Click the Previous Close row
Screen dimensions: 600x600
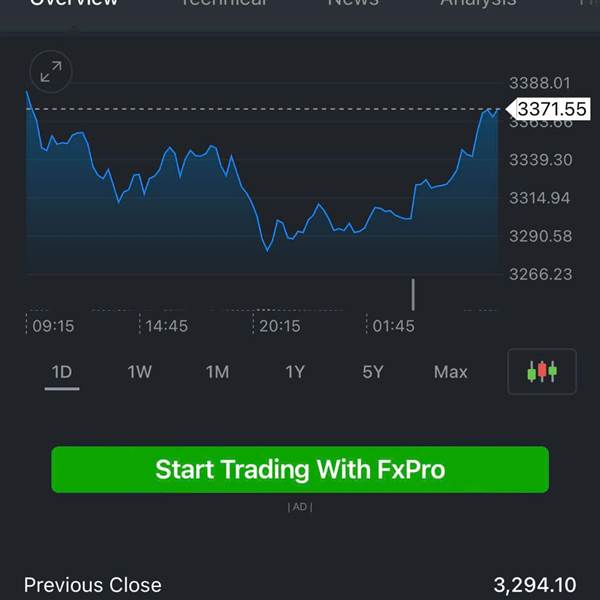point(300,585)
